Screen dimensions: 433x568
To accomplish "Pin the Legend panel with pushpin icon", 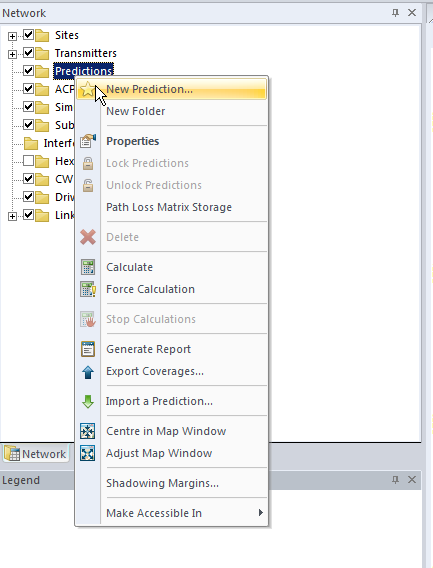I will coord(395,480).
